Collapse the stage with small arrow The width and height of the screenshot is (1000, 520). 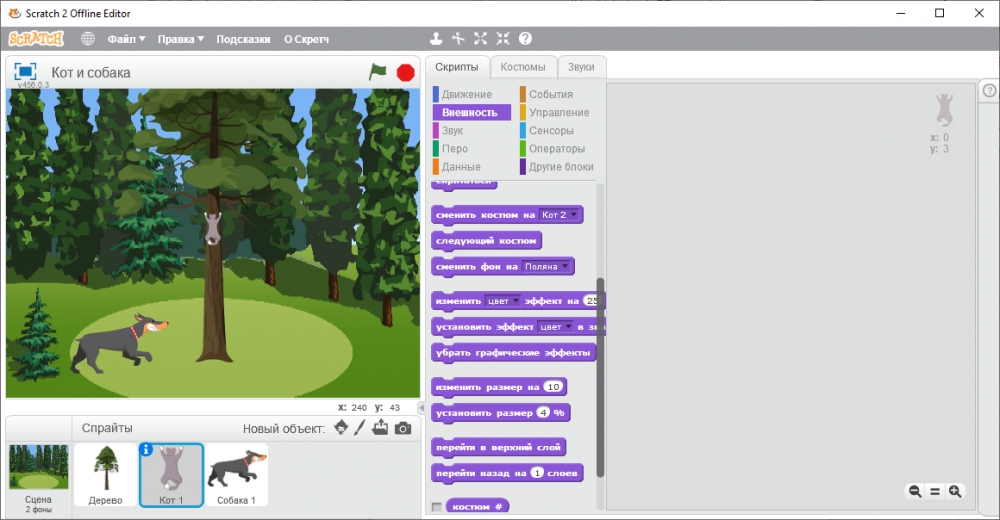(421, 407)
